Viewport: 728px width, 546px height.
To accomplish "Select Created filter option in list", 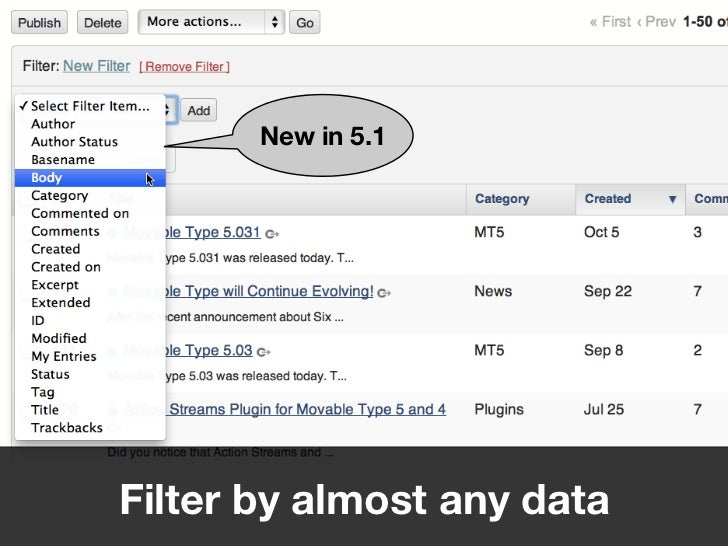I will (90, 249).
